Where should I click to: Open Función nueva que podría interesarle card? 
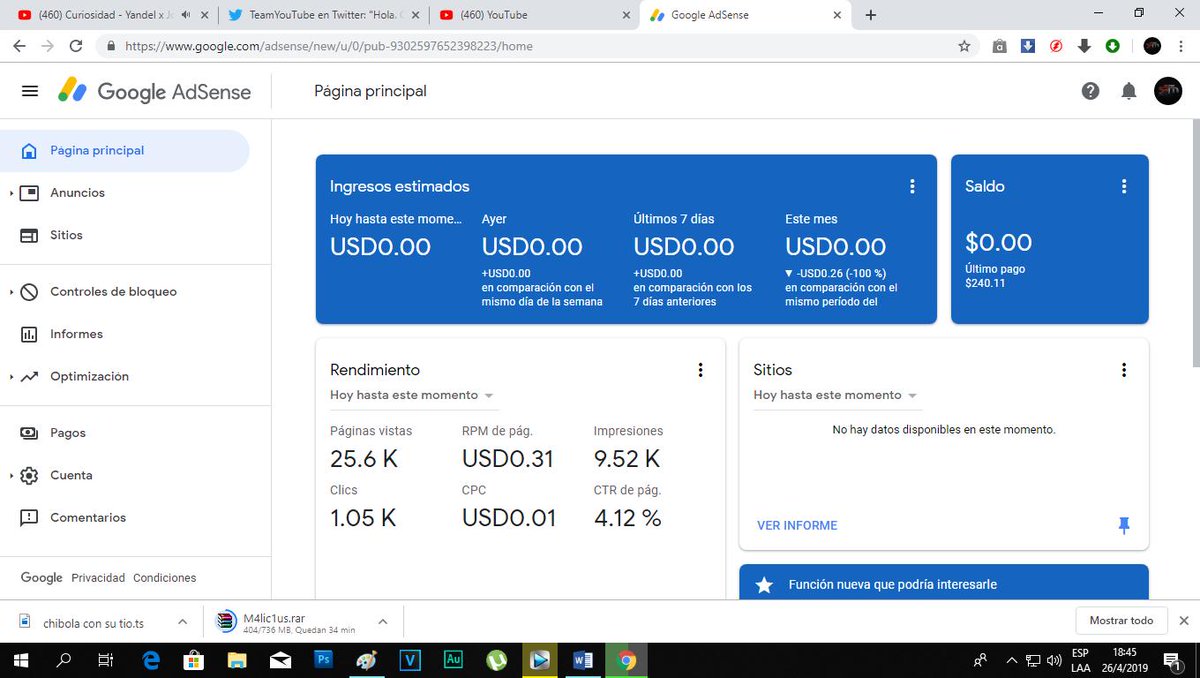[944, 584]
